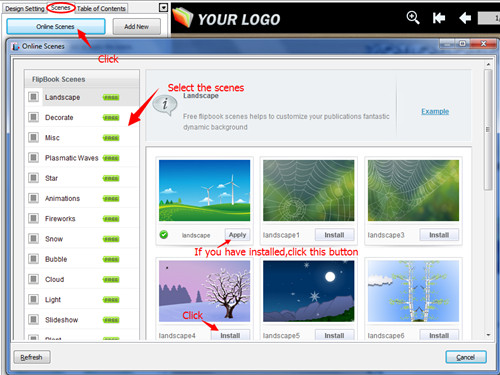Click the vertical scrollbar thumb

(488, 130)
